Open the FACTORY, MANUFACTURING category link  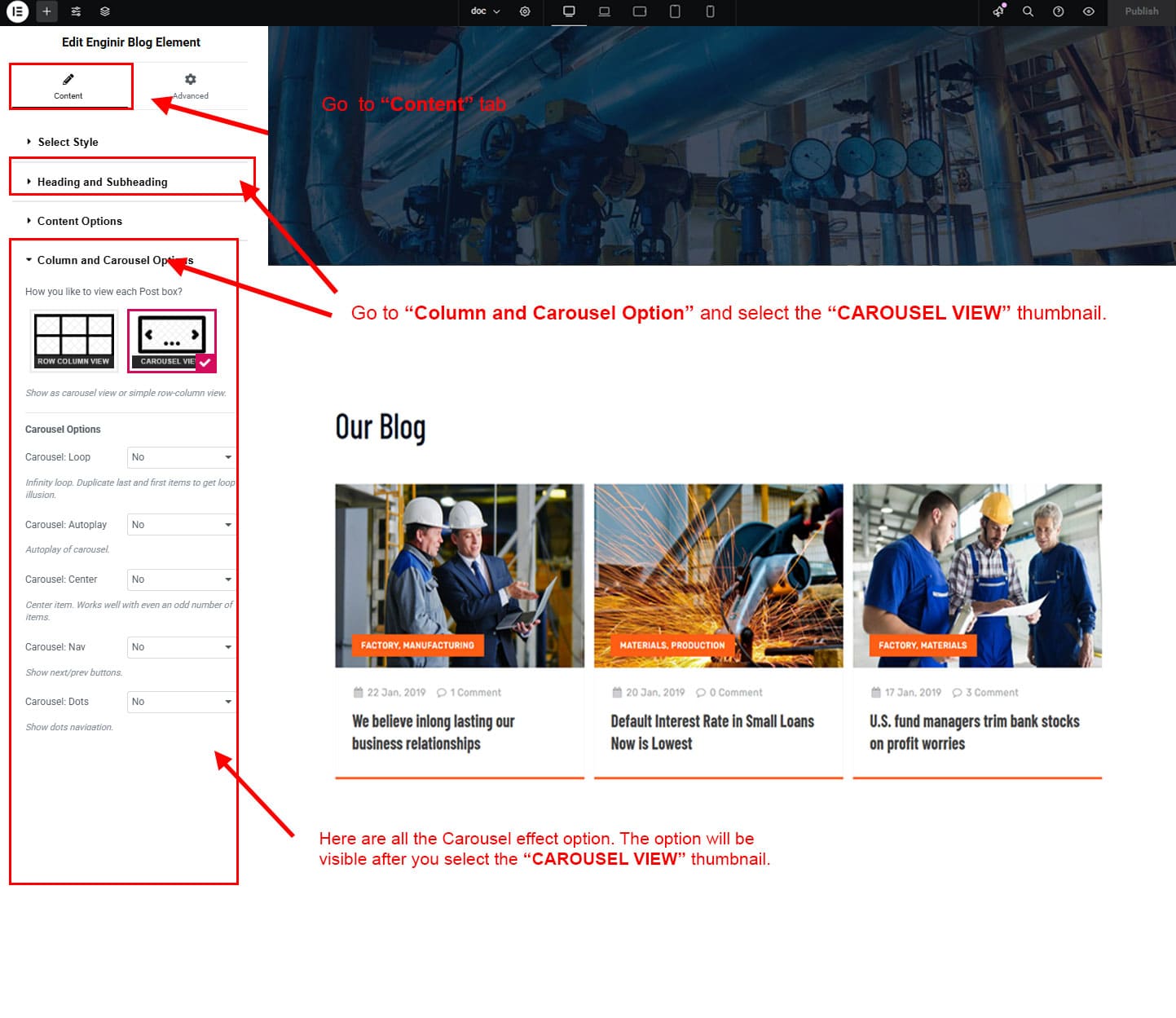pyautogui.click(x=417, y=646)
